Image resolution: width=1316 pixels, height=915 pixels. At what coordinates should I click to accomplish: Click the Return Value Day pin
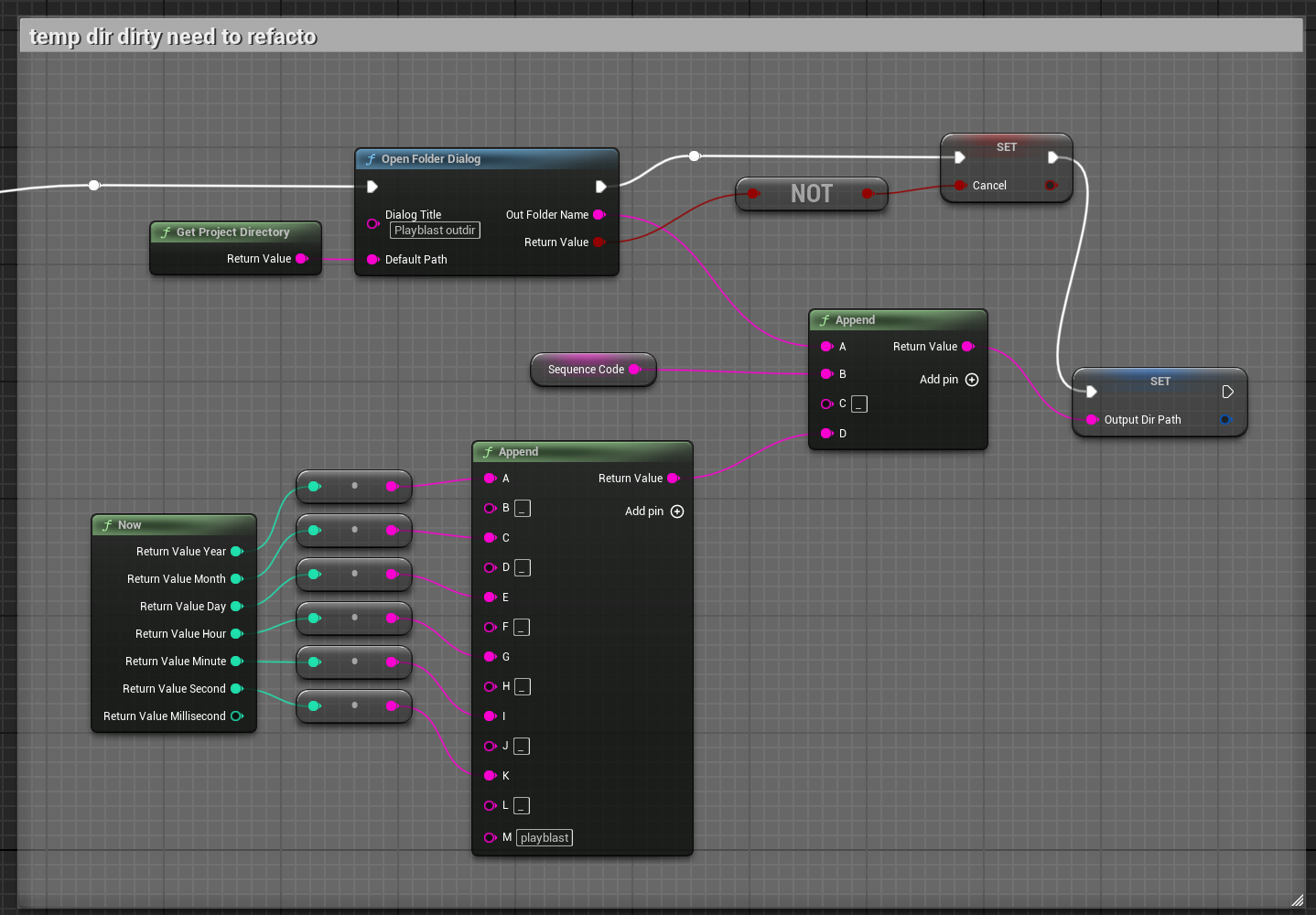point(237,607)
